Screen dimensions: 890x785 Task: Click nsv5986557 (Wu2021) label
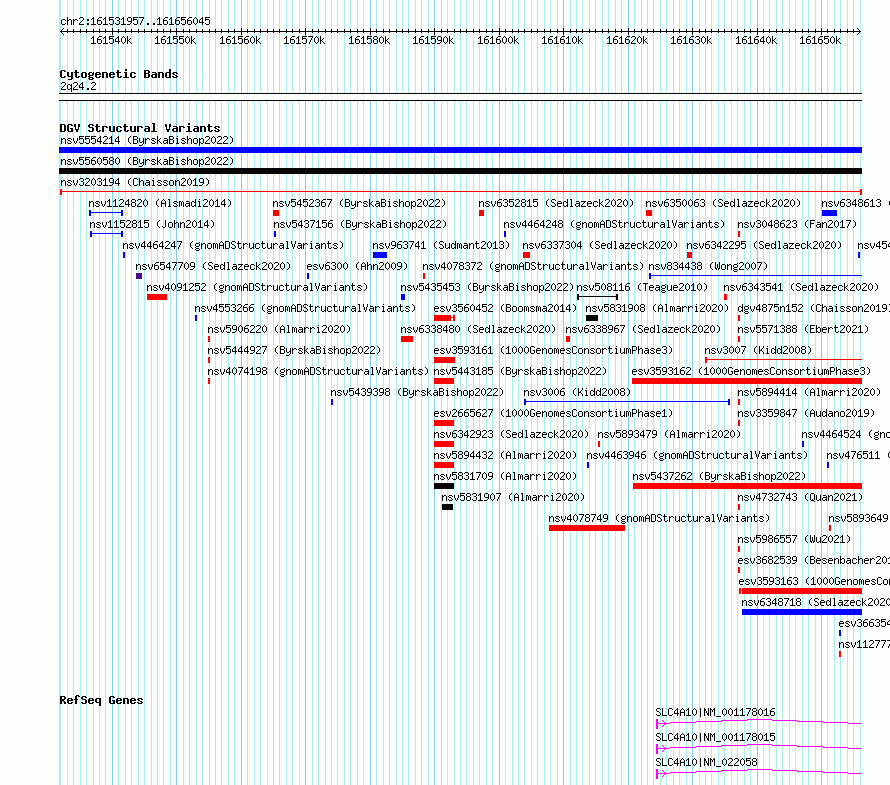(795, 539)
